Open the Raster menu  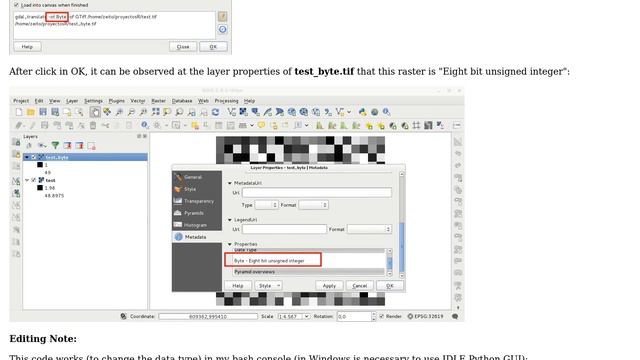pos(158,101)
